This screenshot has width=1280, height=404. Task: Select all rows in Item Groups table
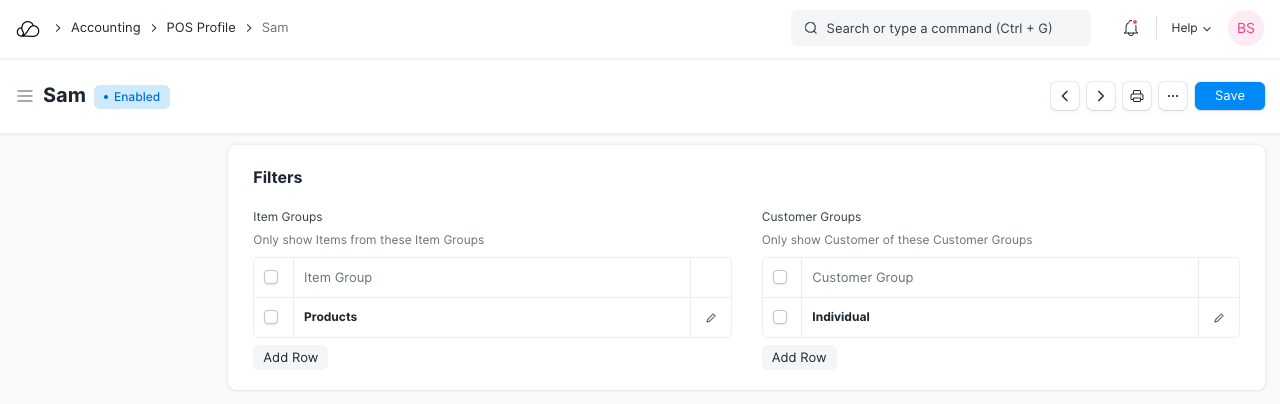pos(271,278)
